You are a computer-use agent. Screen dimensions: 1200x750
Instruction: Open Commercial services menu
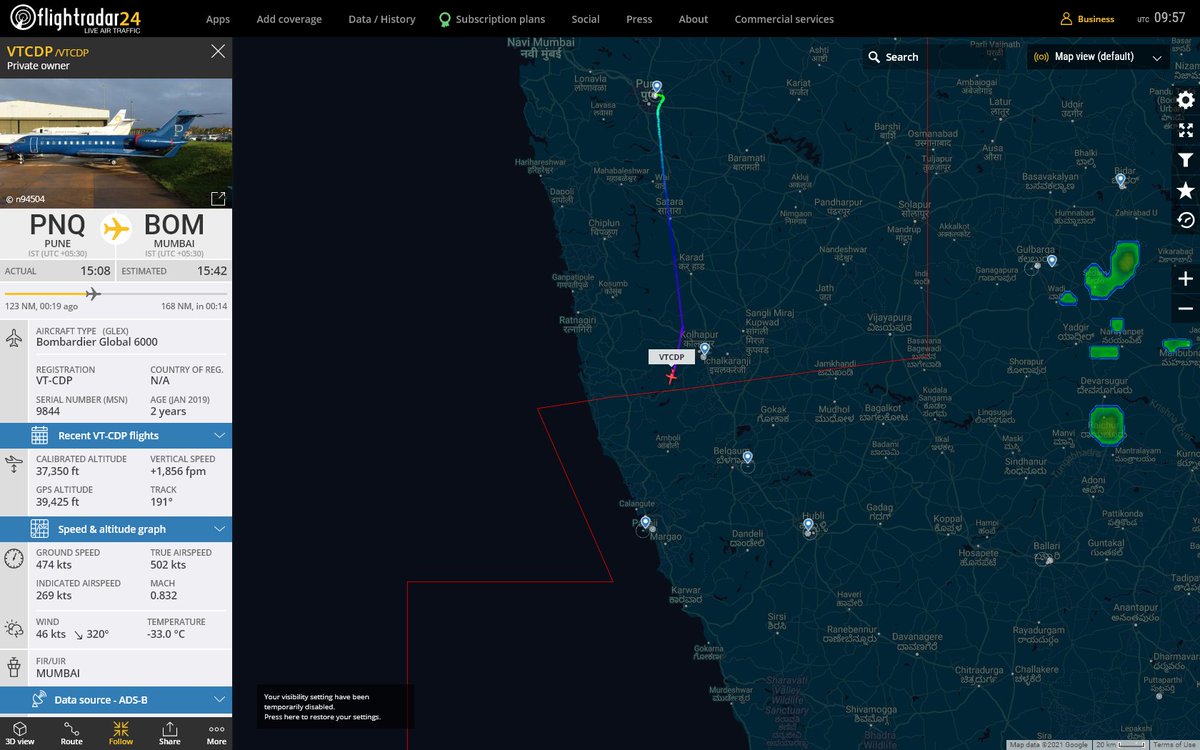click(784, 19)
